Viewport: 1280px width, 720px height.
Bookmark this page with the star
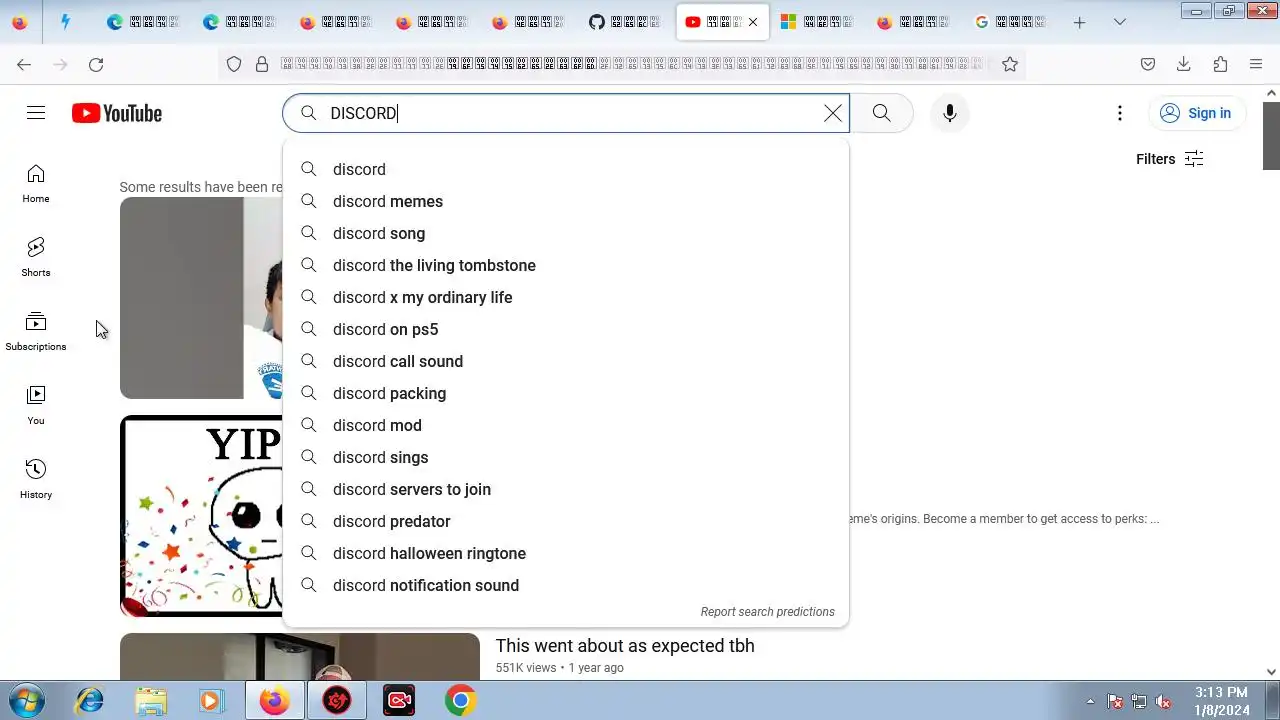[x=1010, y=64]
